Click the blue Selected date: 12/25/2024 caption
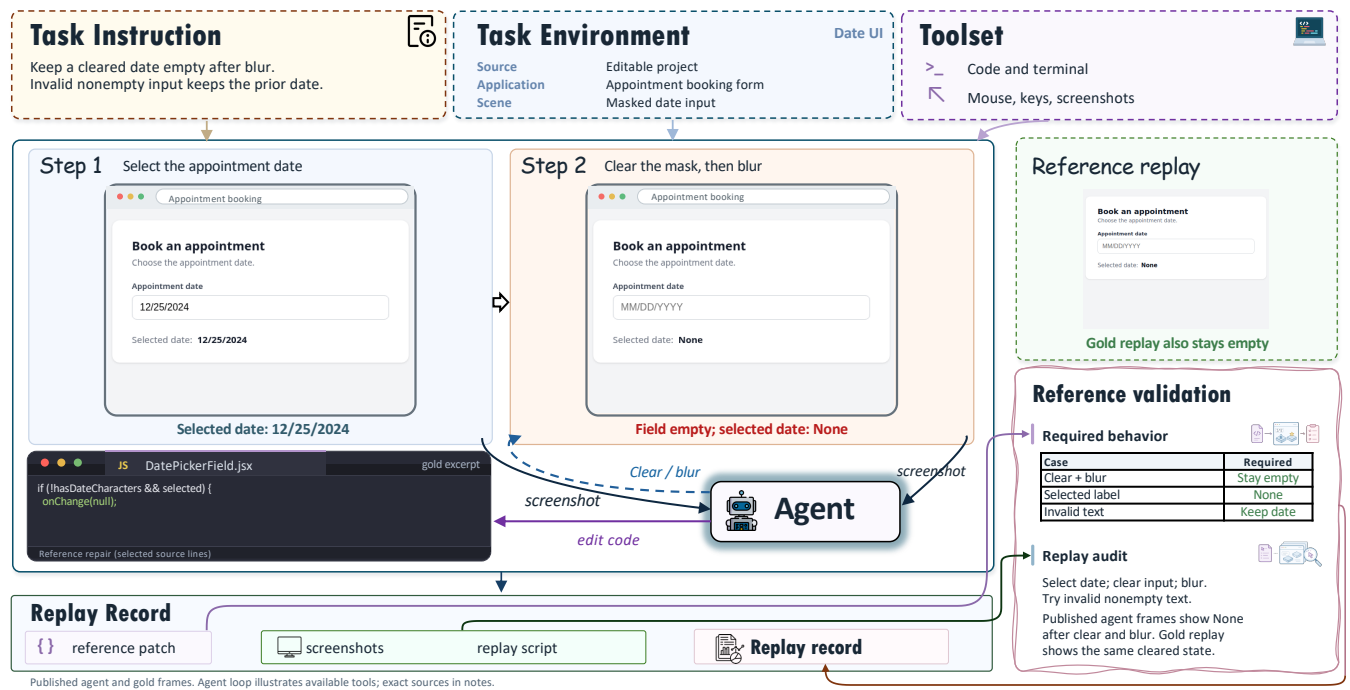 pos(263,429)
